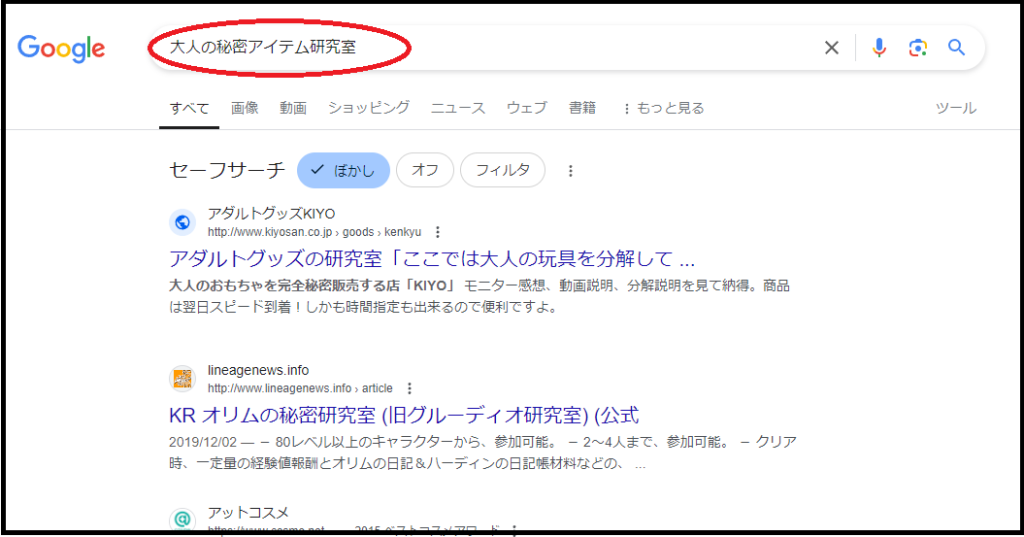Click the lineagenews.info site favicon
This screenshot has width=1024, height=537.
point(183,378)
